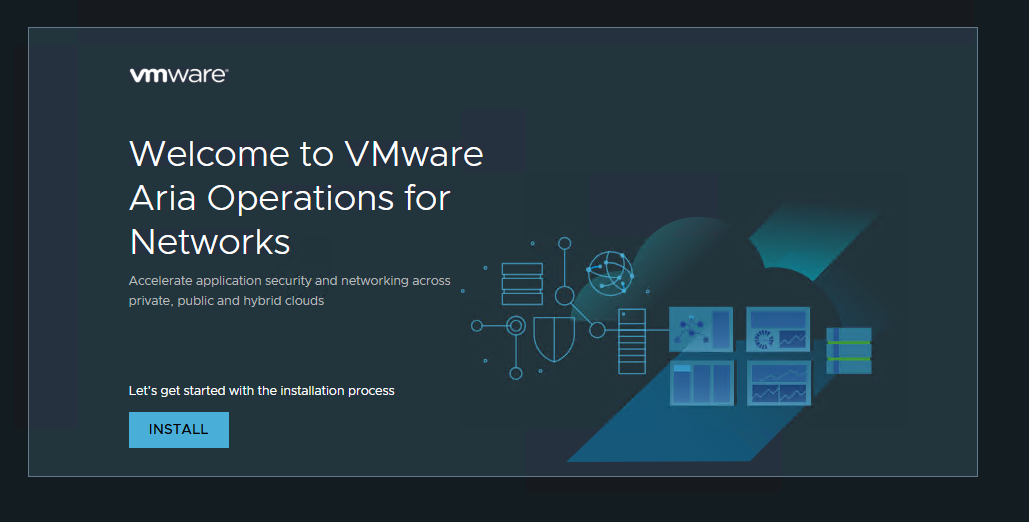This screenshot has height=522, width=1029.
Task: Click the circle node above the shield
Action: tap(564, 295)
